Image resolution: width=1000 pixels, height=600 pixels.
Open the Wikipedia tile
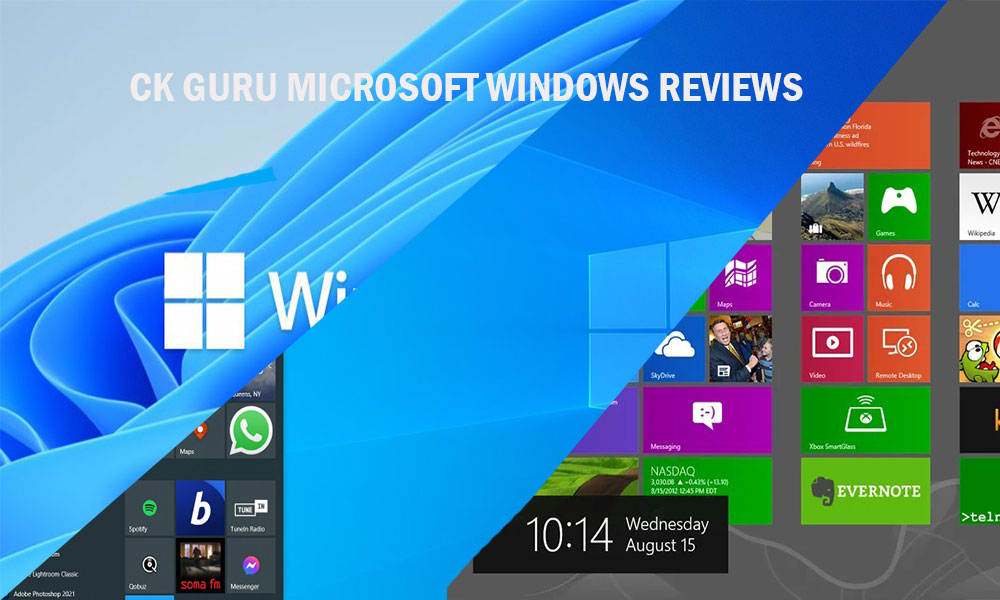[980, 207]
